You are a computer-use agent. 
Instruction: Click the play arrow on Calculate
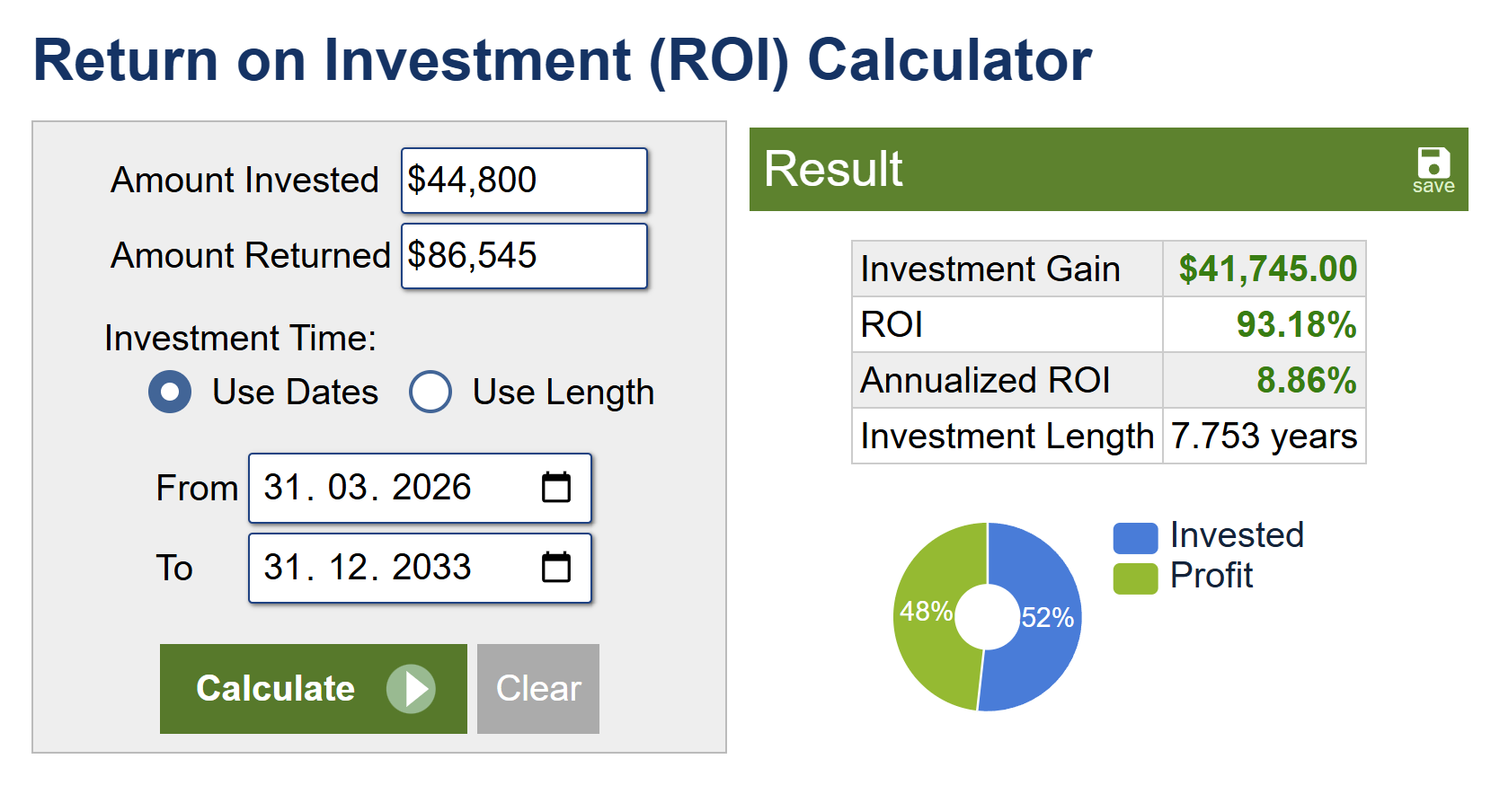tap(411, 689)
